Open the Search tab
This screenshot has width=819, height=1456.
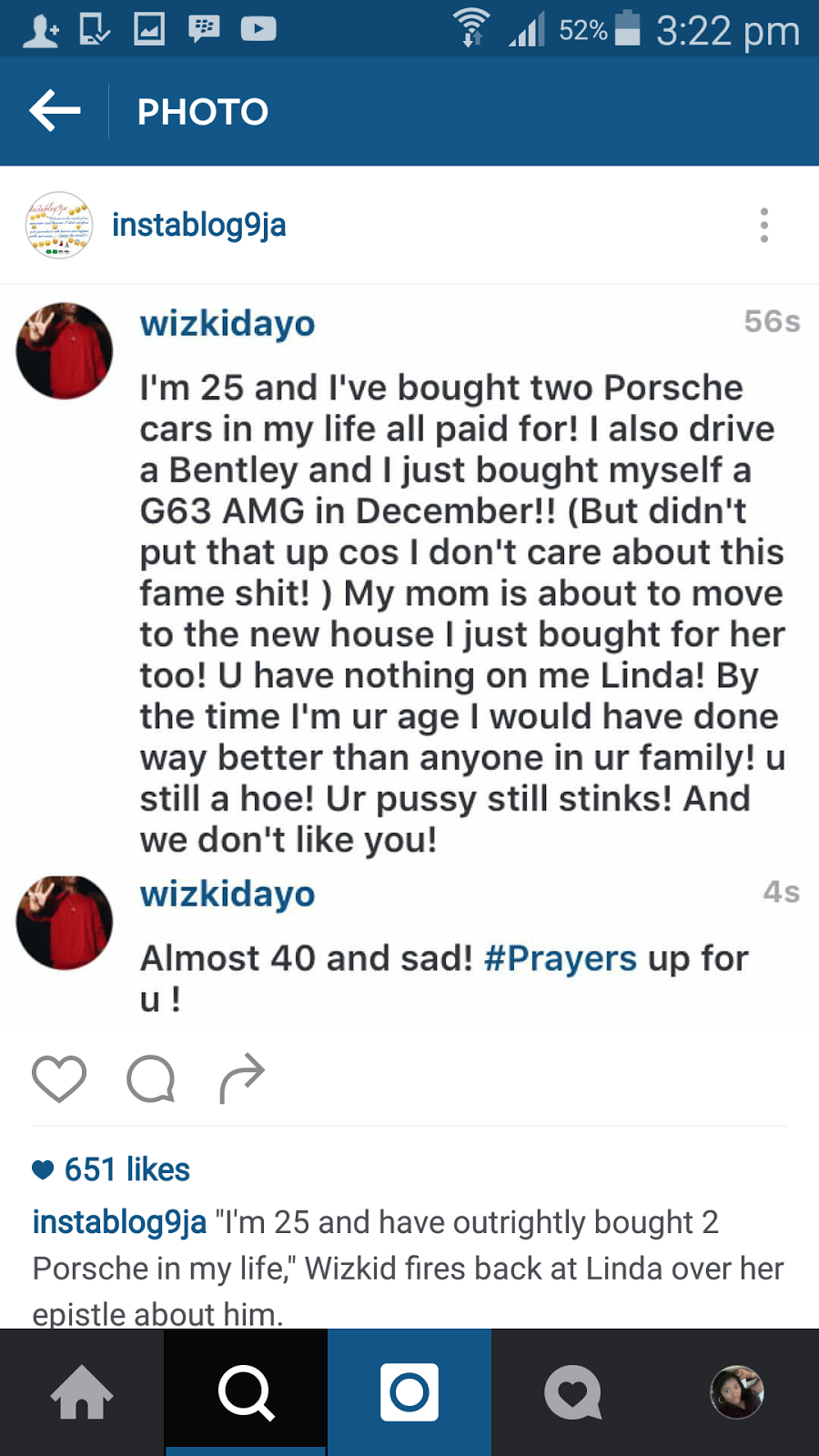click(x=246, y=1392)
